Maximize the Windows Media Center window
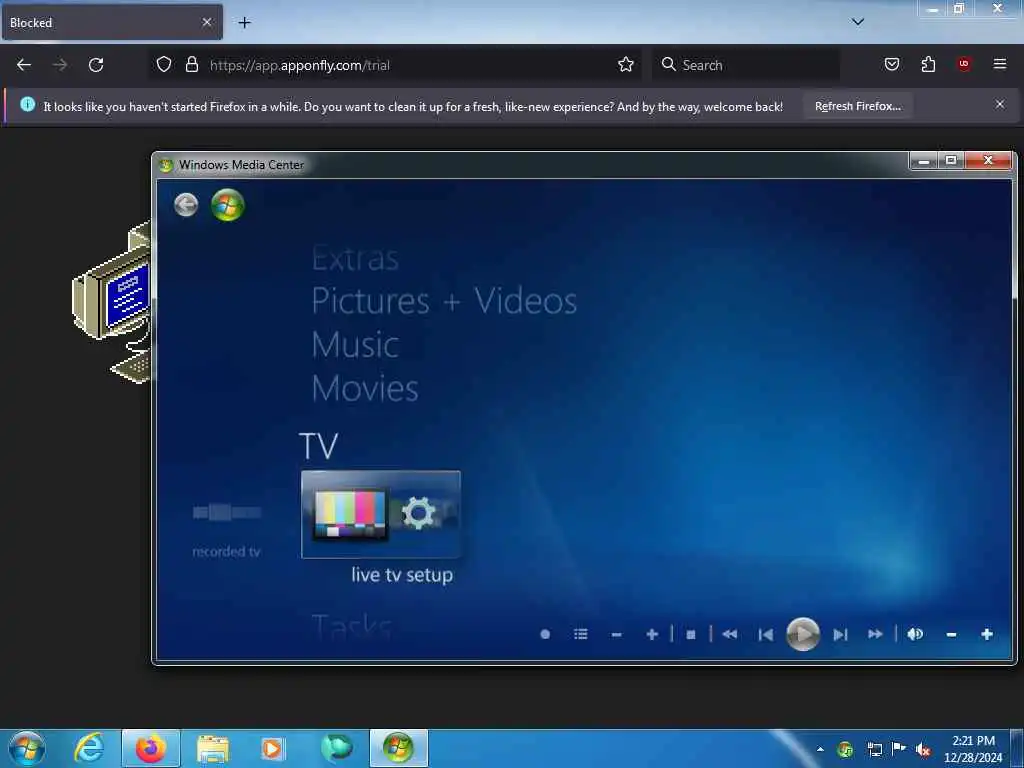Viewport: 1024px width, 768px height. point(951,161)
